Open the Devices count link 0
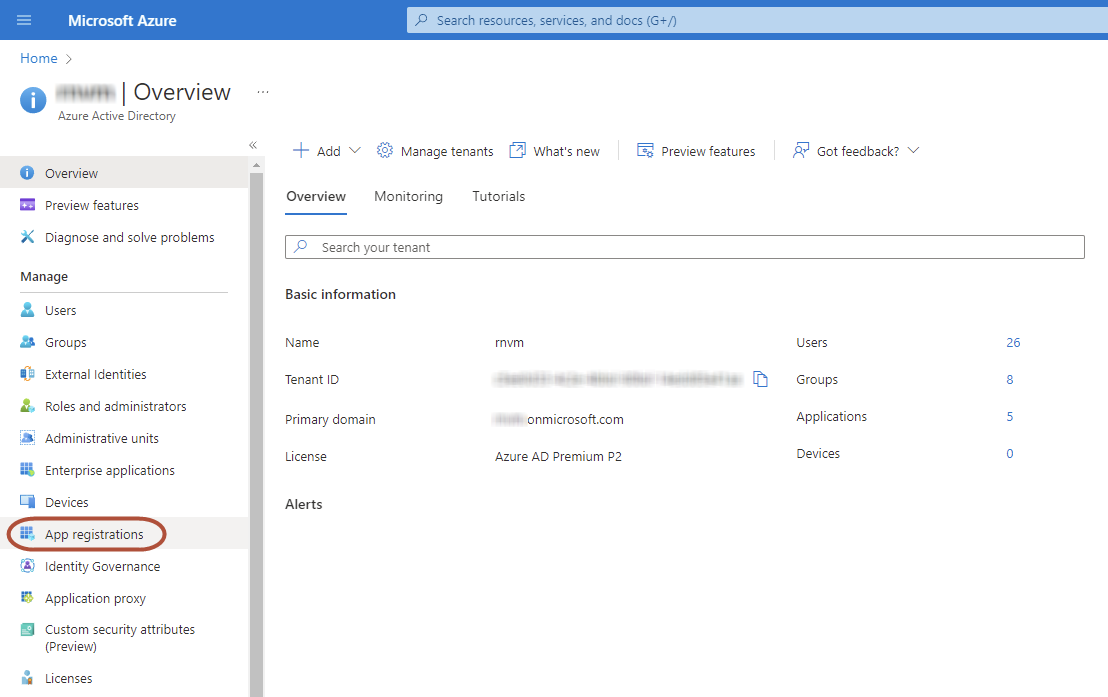The width and height of the screenshot is (1108, 697). [x=1010, y=454]
